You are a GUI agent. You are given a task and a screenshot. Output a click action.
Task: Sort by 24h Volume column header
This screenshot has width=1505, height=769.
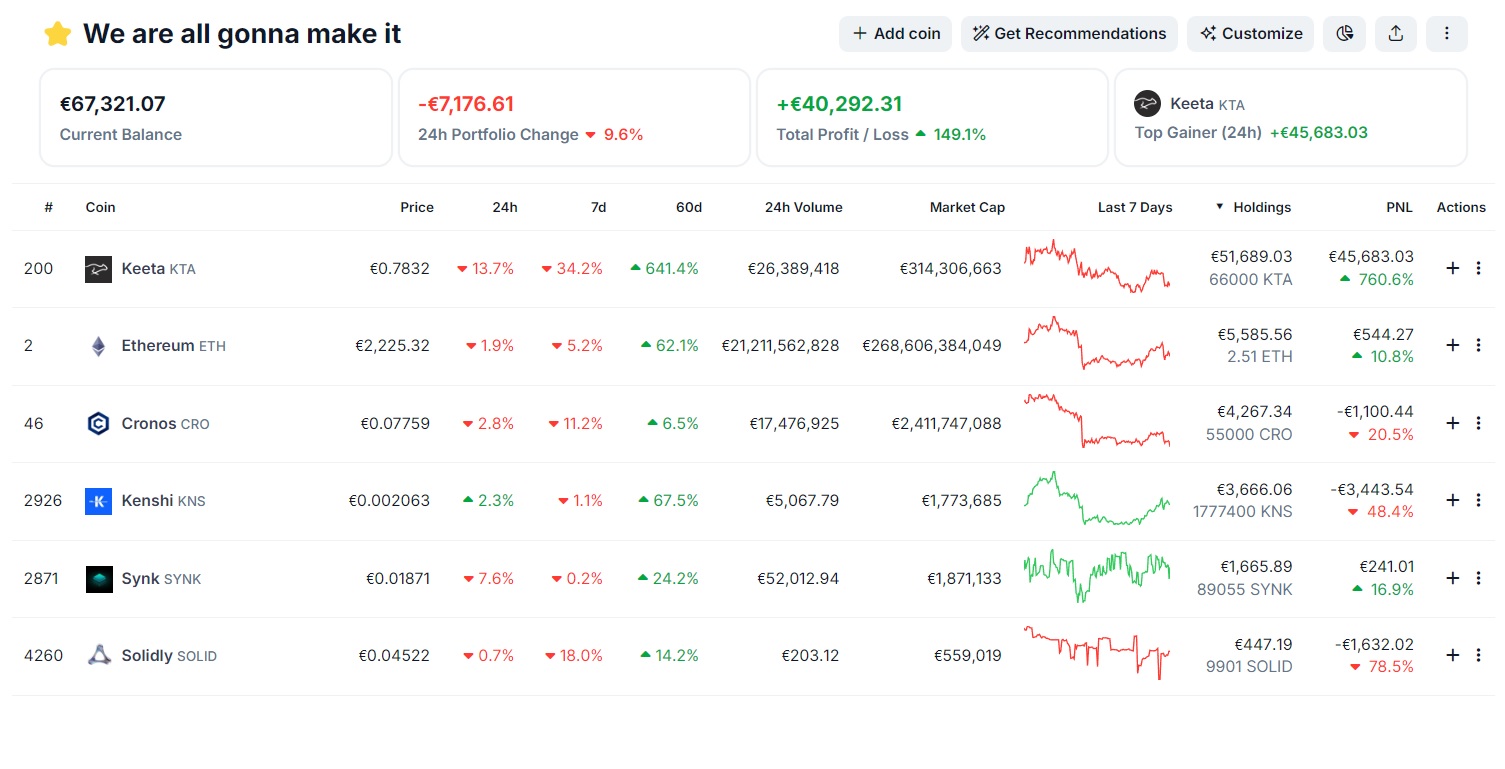804,207
